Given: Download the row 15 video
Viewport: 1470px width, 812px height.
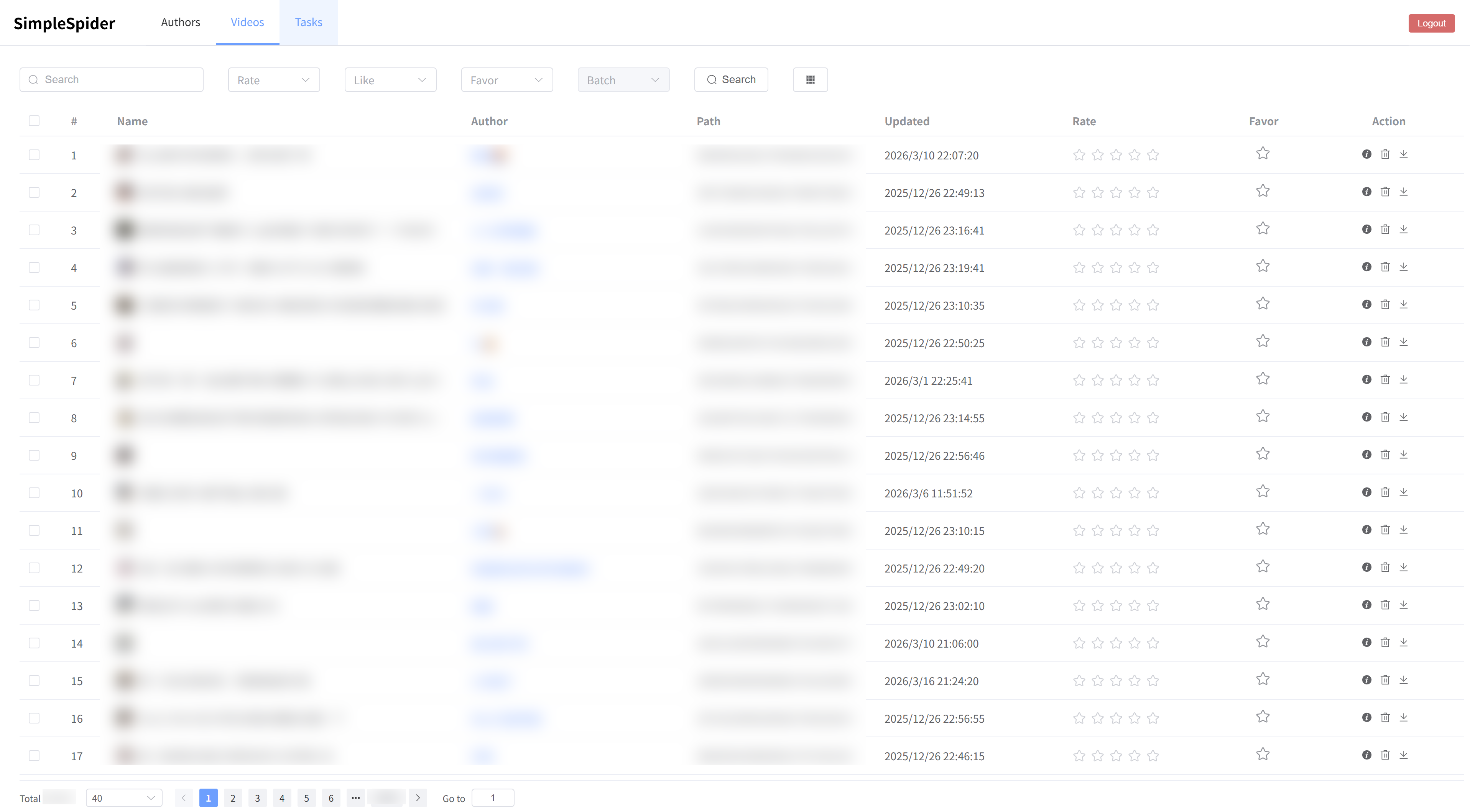Looking at the screenshot, I should pos(1403,680).
